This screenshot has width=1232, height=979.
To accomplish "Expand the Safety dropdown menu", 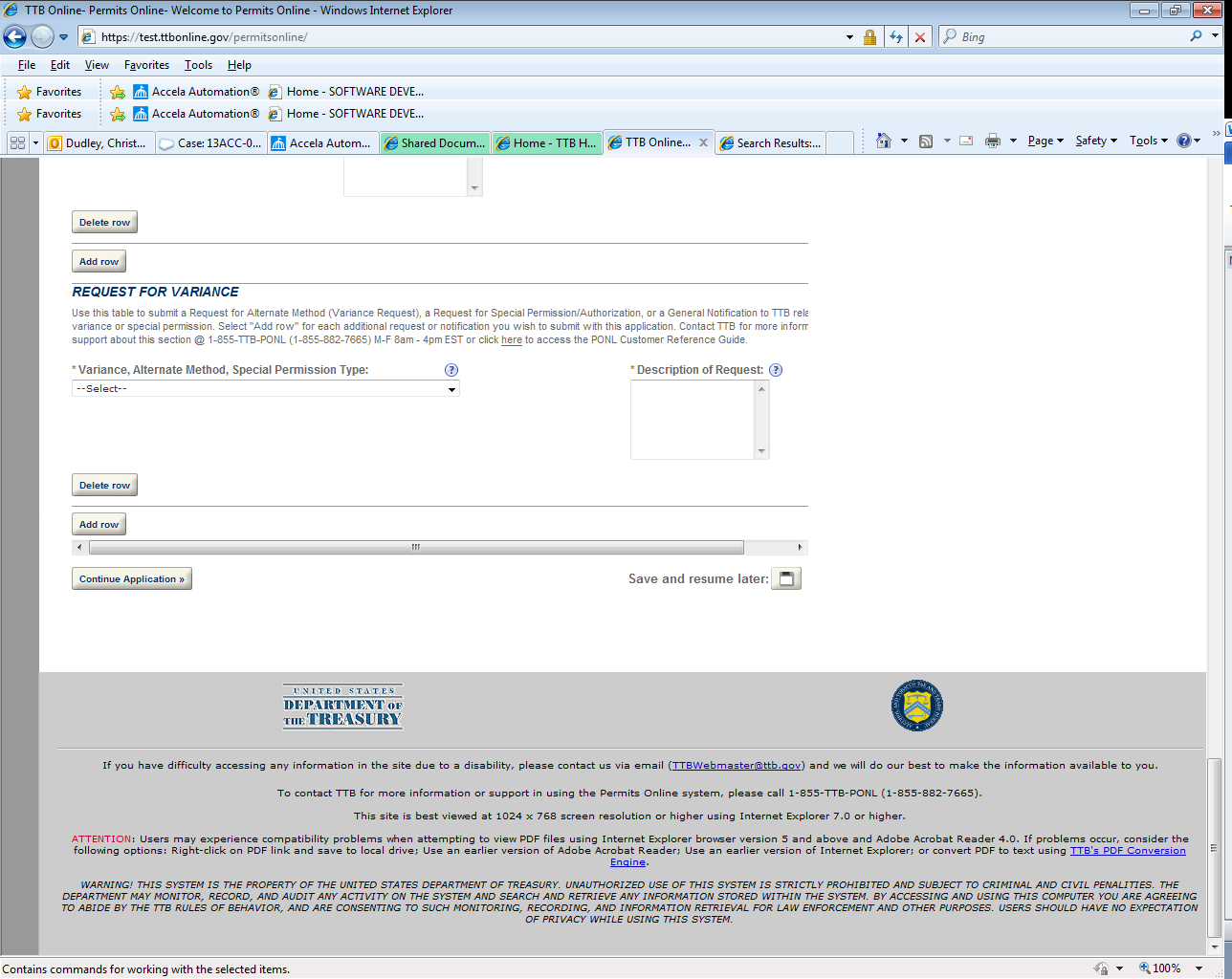I will click(1095, 141).
